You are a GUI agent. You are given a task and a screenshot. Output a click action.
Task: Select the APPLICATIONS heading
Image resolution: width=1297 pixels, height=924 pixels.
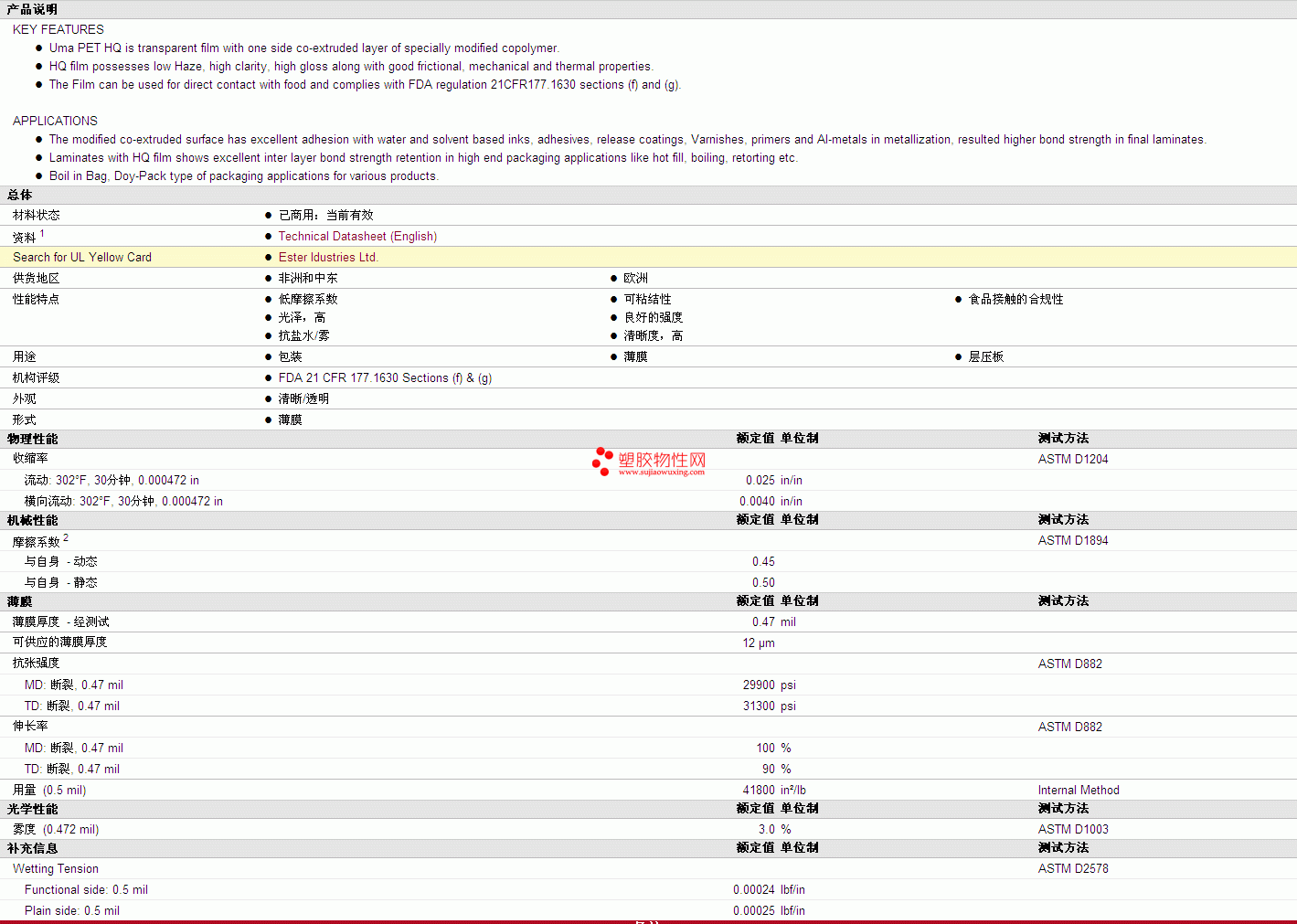point(55,121)
